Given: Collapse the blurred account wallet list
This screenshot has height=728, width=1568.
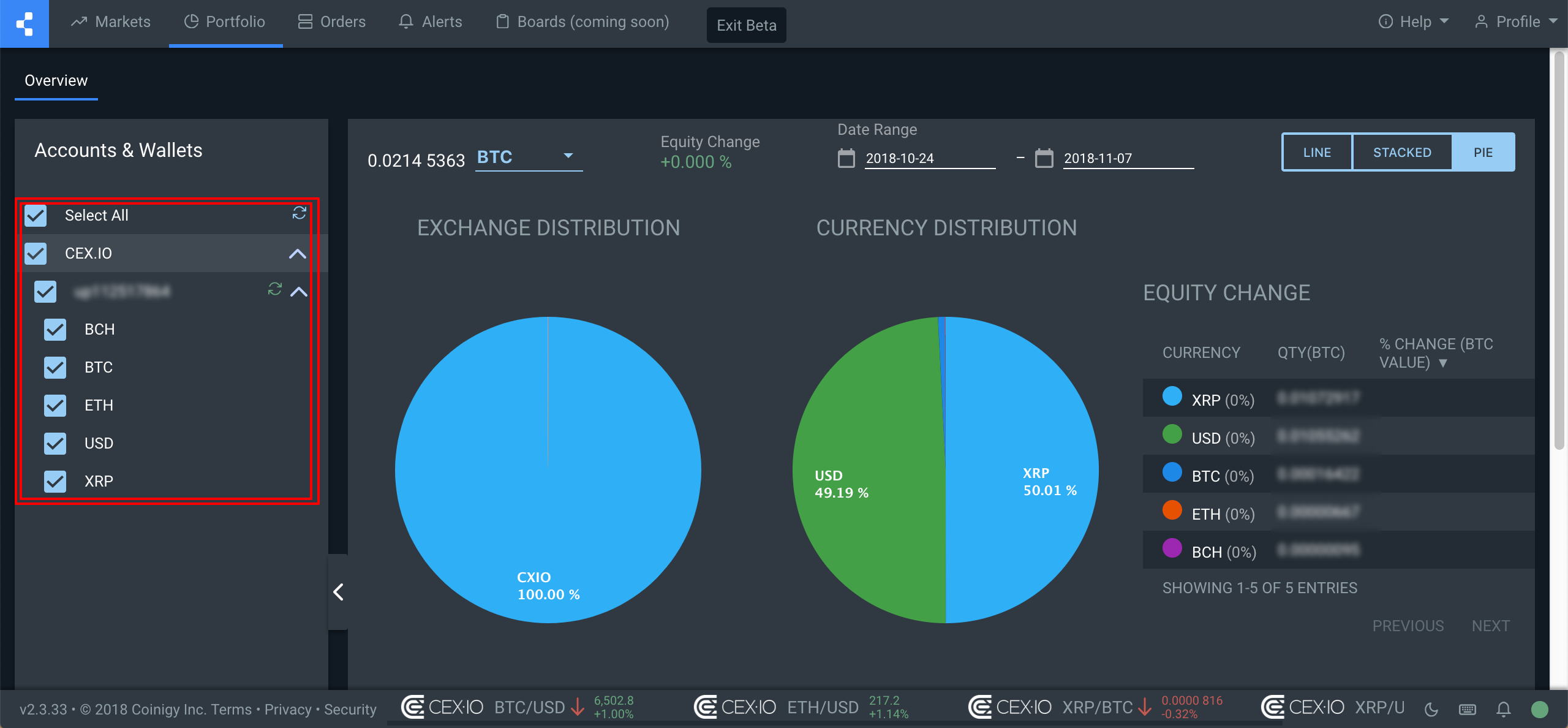Looking at the screenshot, I should 299,292.
